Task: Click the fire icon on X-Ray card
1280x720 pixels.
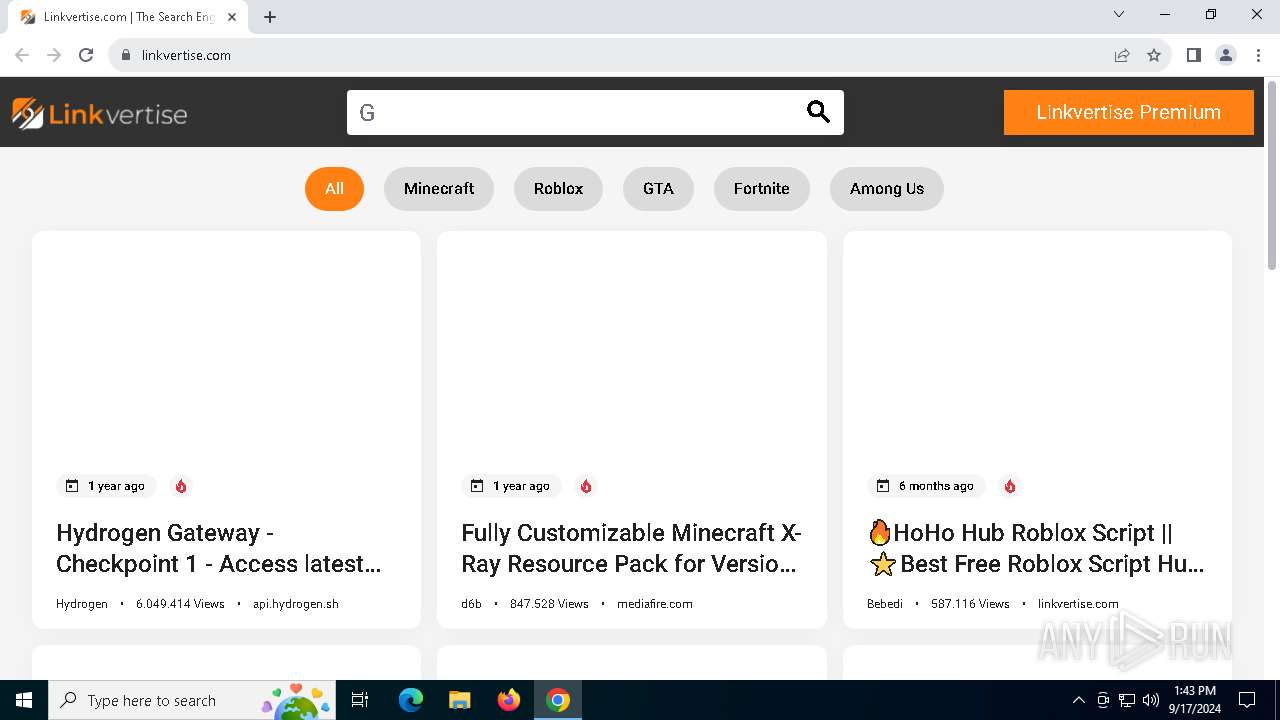Action: tap(586, 486)
